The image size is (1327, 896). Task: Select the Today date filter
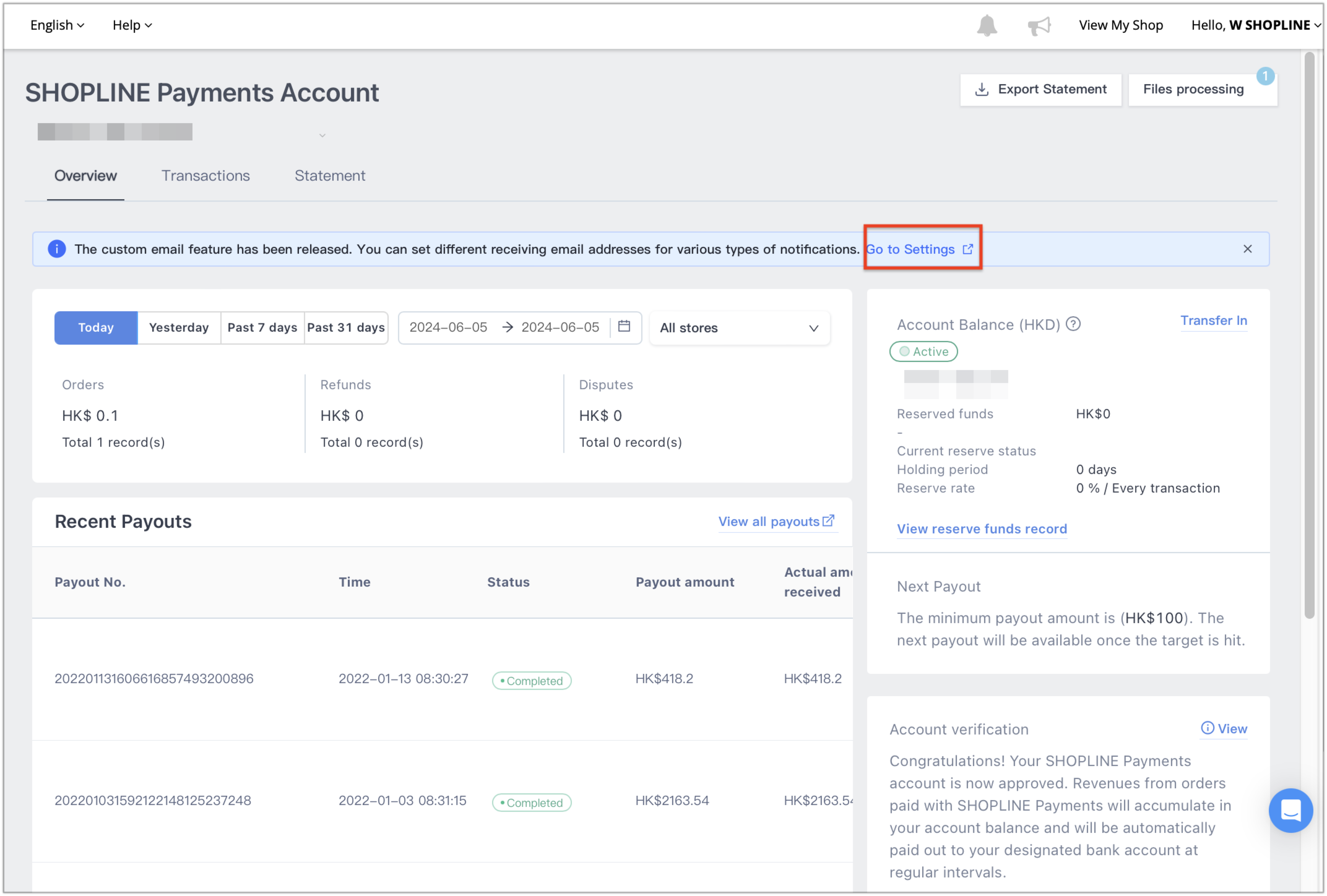pyautogui.click(x=96, y=328)
